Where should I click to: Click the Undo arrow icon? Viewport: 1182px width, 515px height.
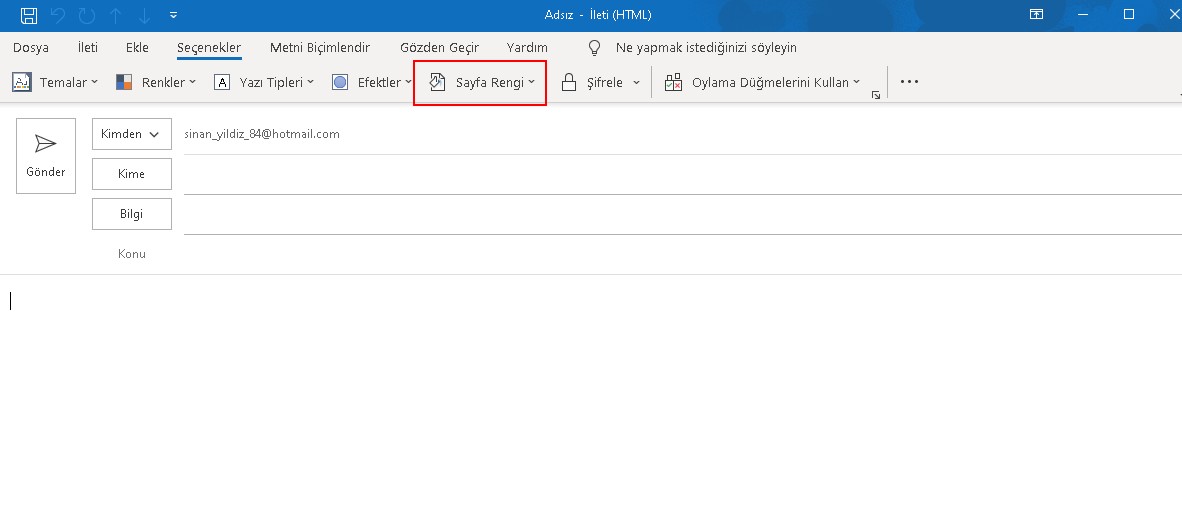click(58, 15)
